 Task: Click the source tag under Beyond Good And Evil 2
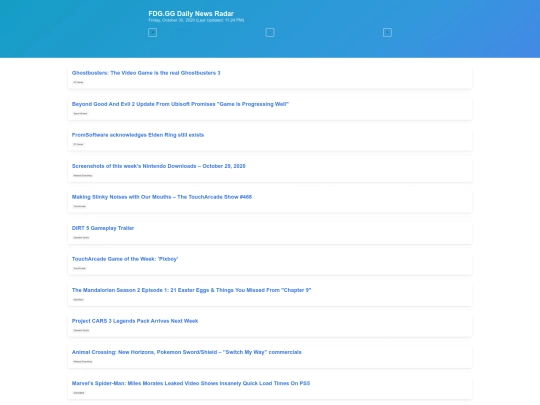pyautogui.click(x=80, y=113)
